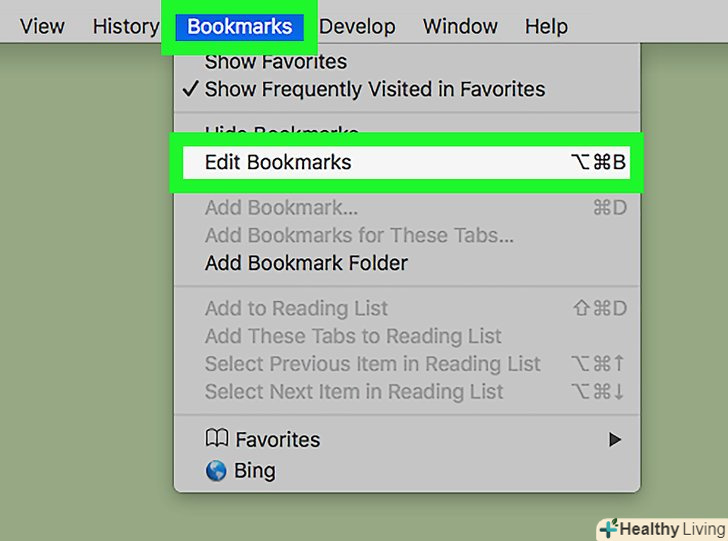728x541 pixels.
Task: Select Add Bookmark Folder
Action: pyautogui.click(x=306, y=264)
